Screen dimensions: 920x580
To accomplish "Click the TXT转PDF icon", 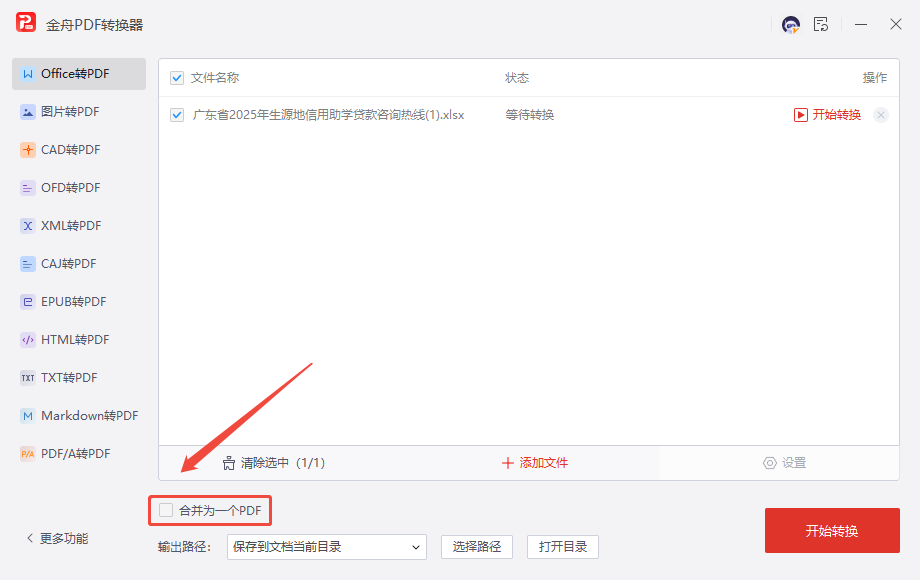I will click(x=28, y=378).
